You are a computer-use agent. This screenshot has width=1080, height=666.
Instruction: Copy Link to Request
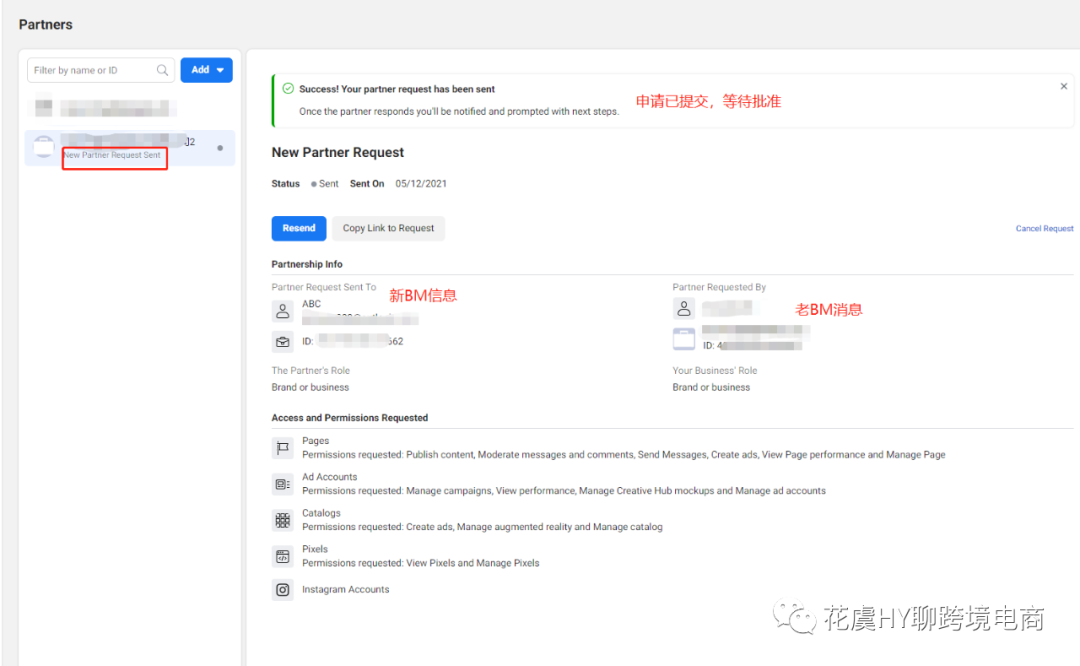tap(388, 228)
